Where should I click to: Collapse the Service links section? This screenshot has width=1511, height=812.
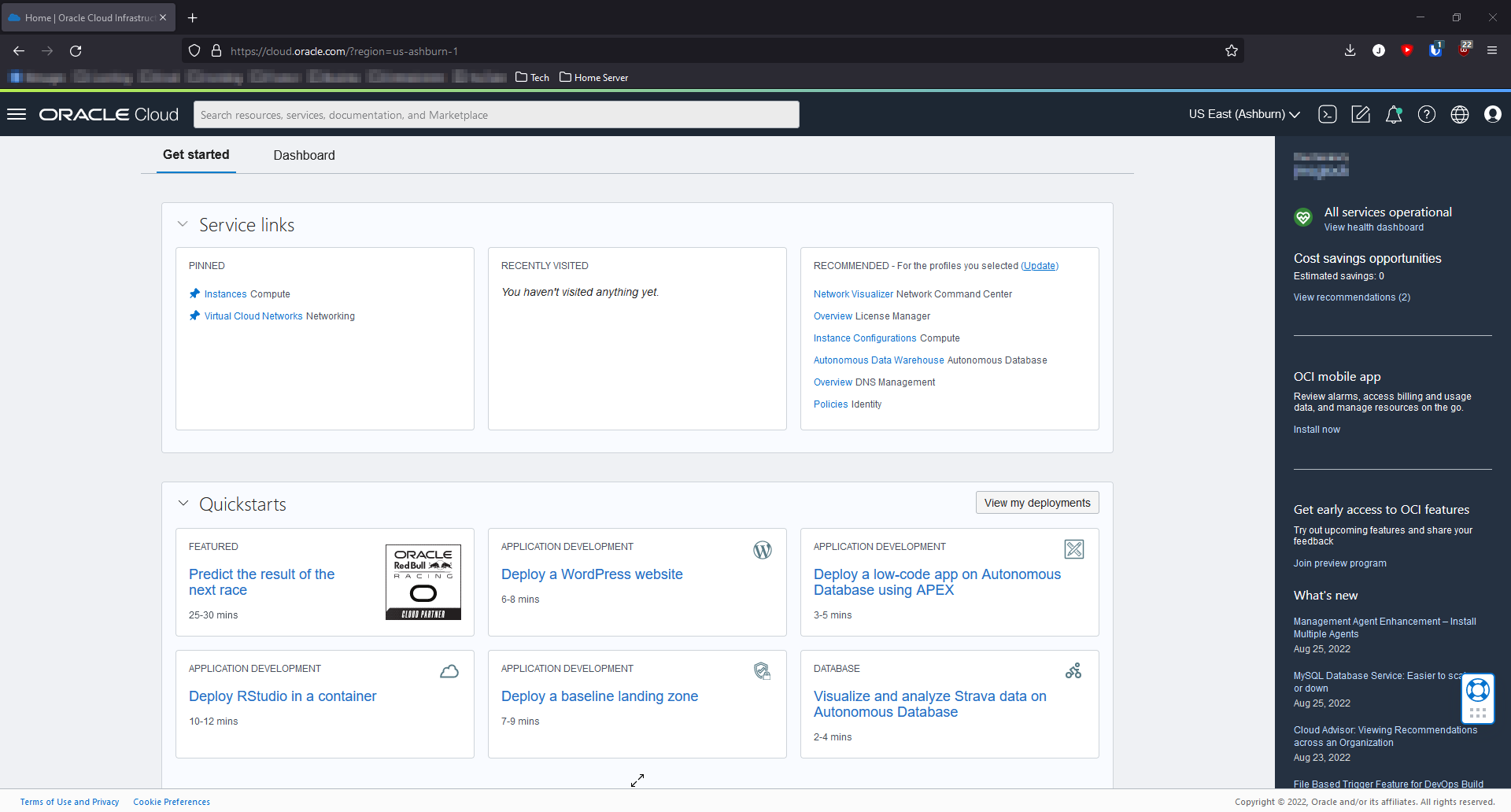click(183, 223)
